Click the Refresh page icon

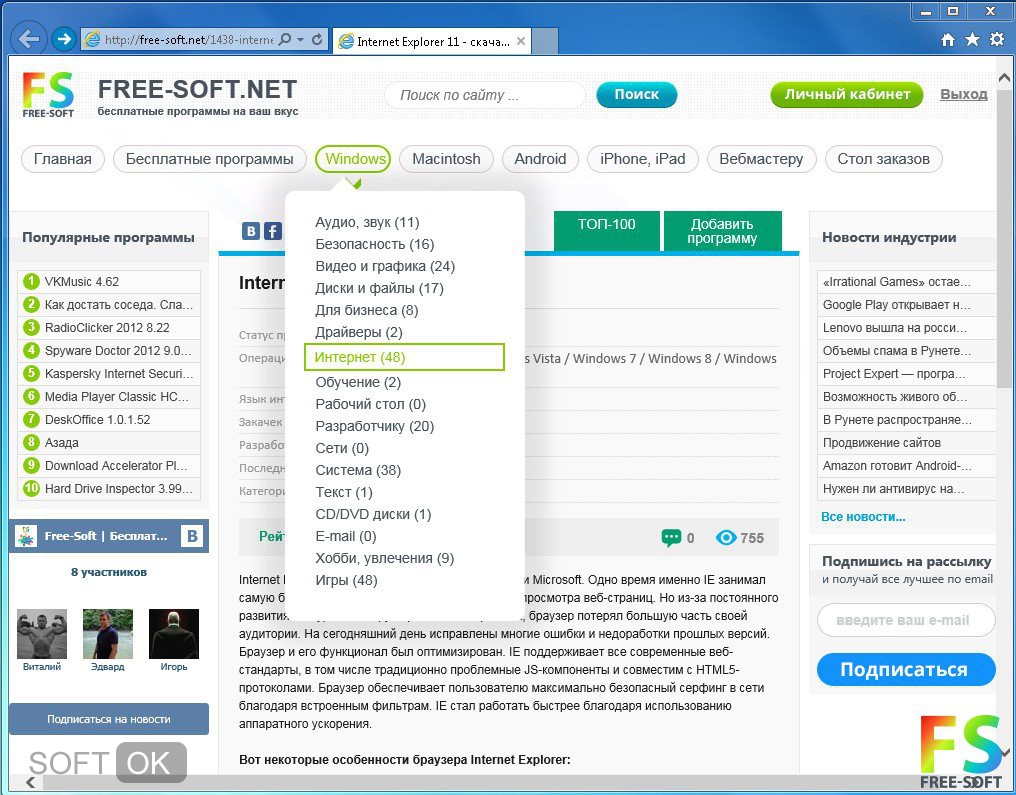(317, 40)
